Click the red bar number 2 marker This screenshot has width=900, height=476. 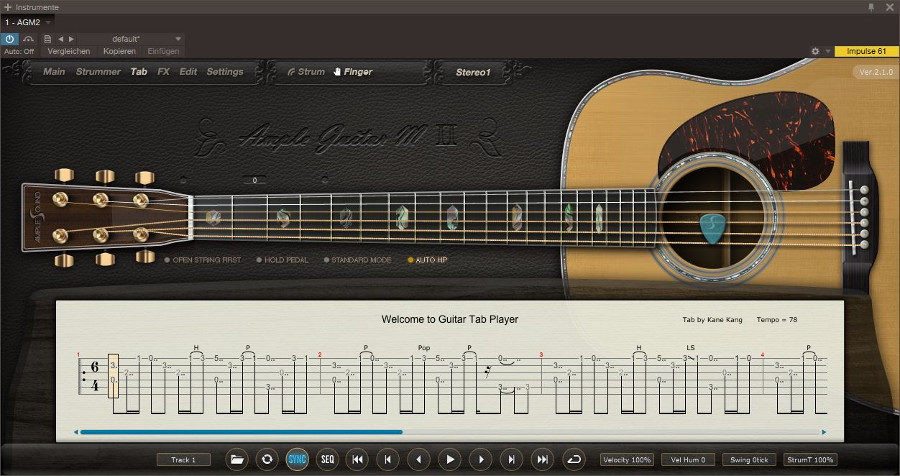[x=320, y=354]
